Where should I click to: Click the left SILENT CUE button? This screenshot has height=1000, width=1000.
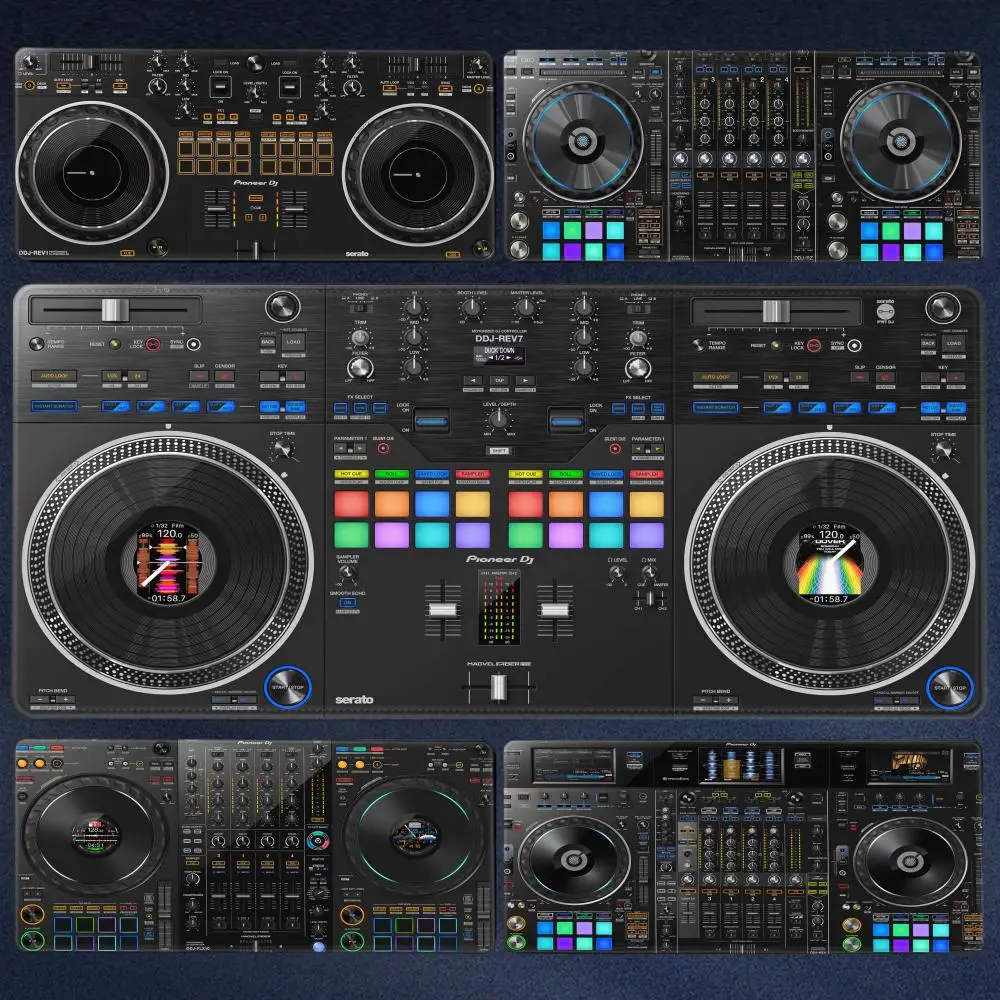pos(383,448)
